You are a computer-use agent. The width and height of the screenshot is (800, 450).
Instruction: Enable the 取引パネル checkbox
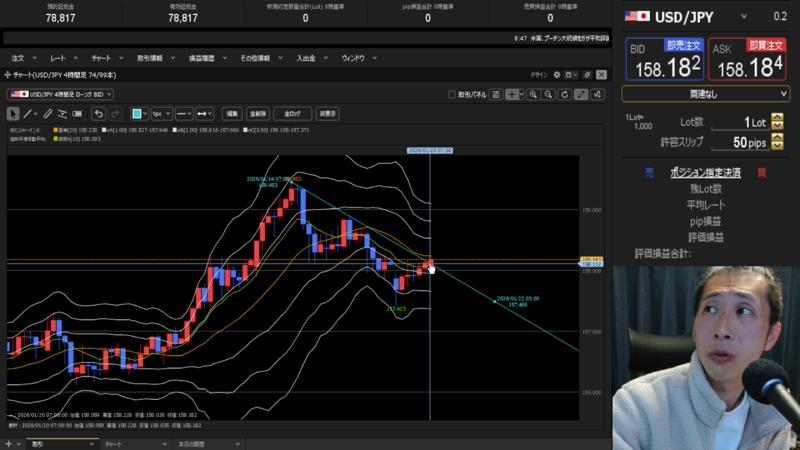pos(451,94)
